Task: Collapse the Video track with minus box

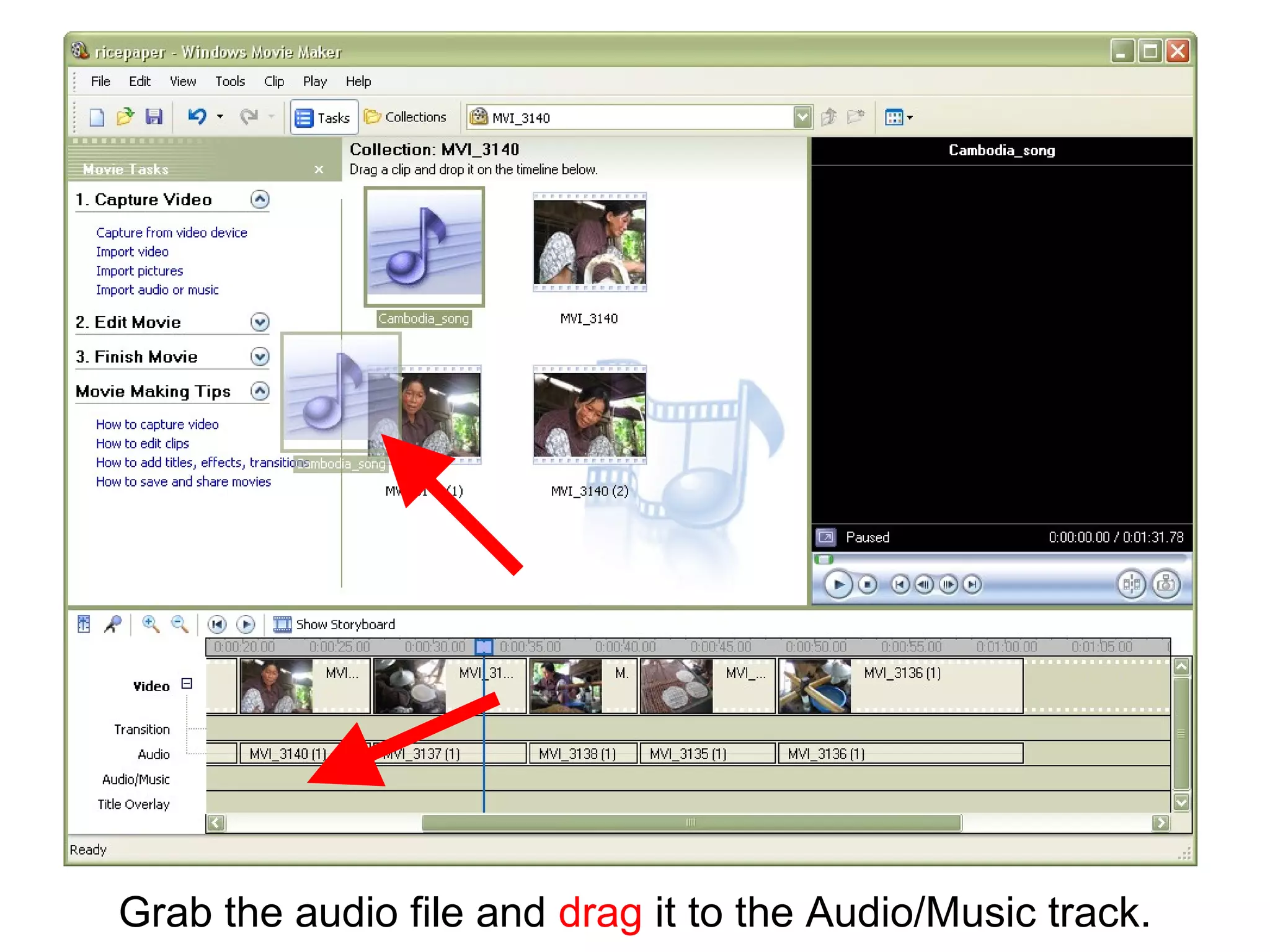Action: [187, 684]
